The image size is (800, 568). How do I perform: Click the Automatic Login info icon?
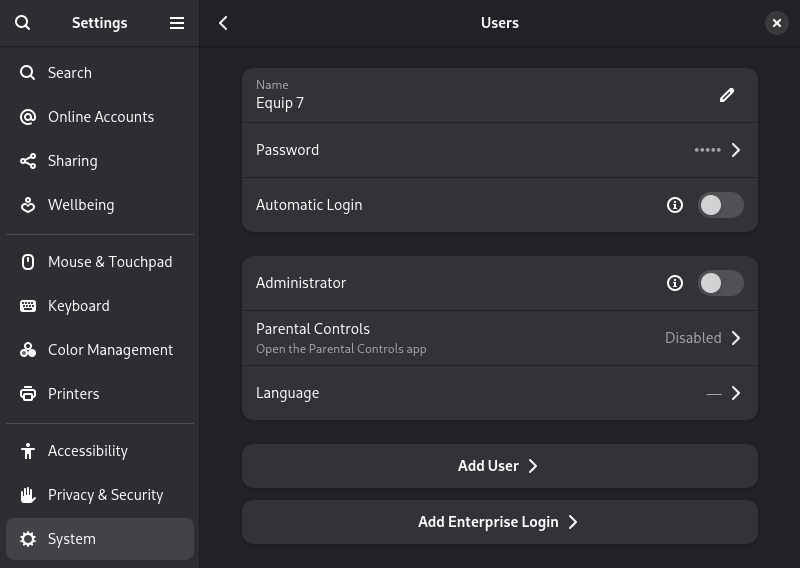pyautogui.click(x=675, y=205)
